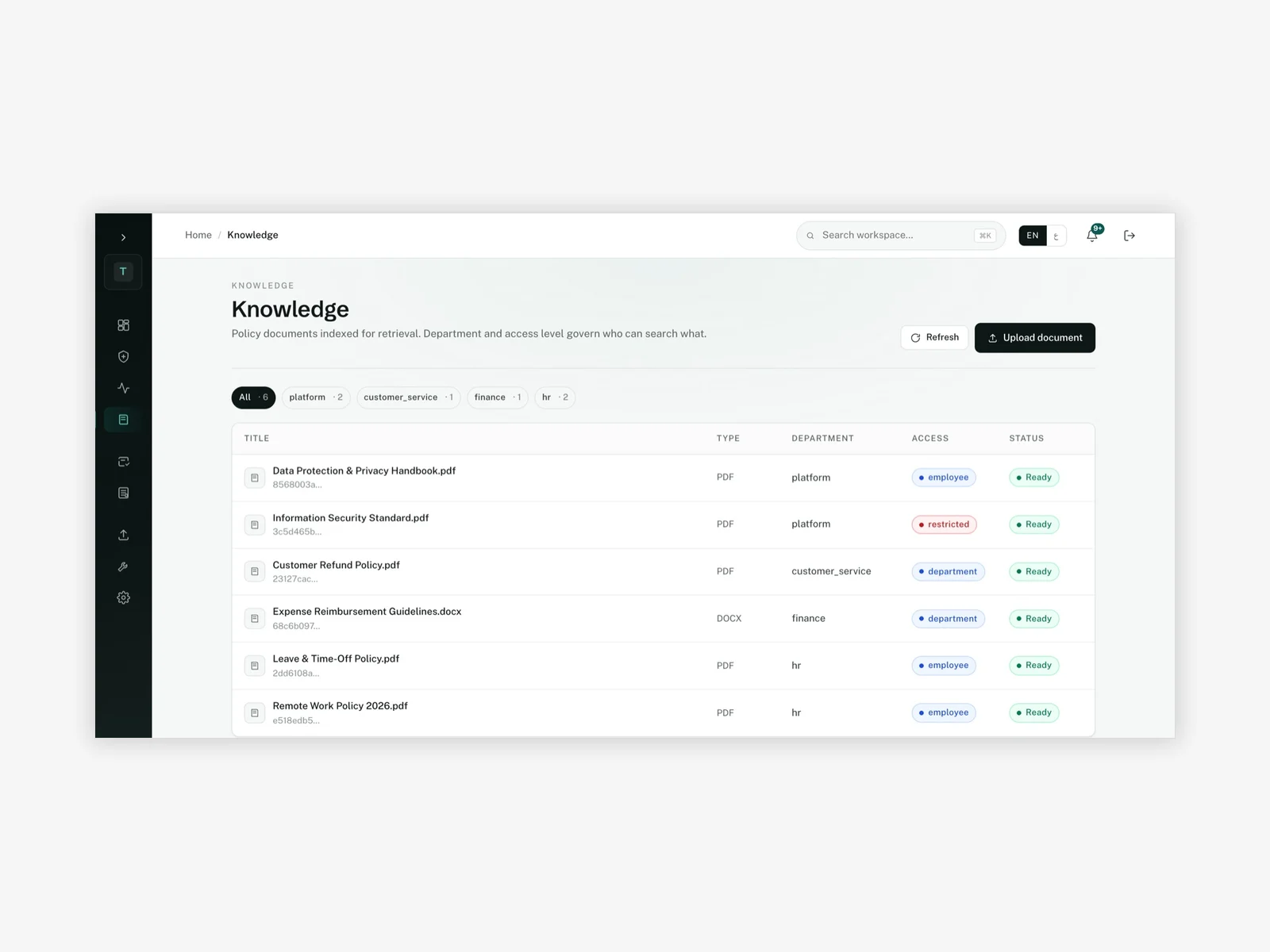The image size is (1270, 952).
Task: Open the loop arrows icon in sidebar
Action: pyautogui.click(x=123, y=462)
